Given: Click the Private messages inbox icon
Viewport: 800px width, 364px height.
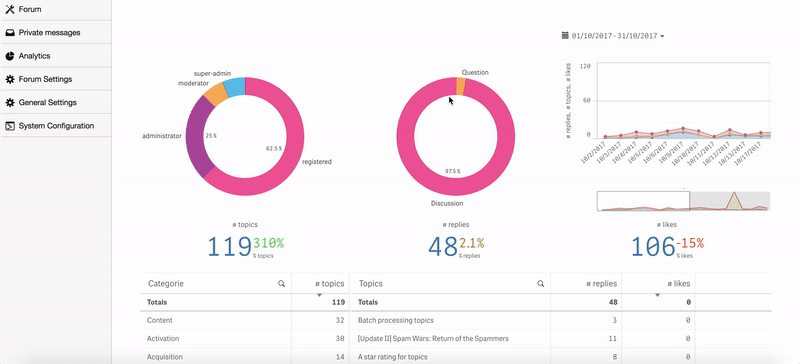Looking at the screenshot, I should pos(10,33).
